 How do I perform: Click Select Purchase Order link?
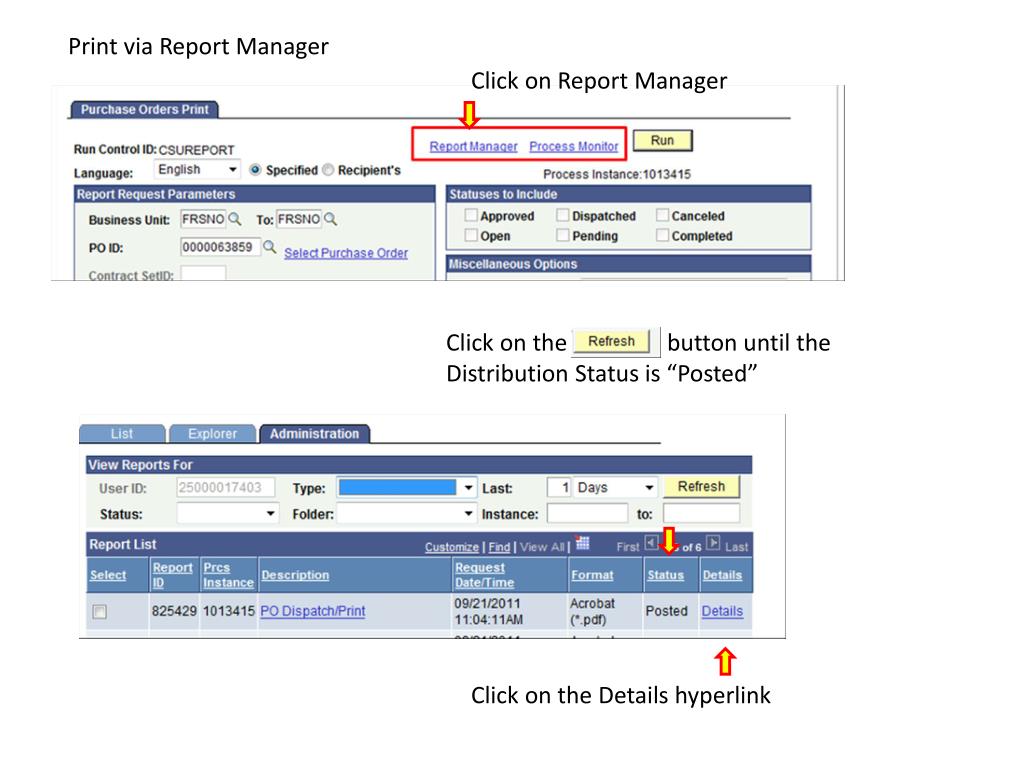pos(345,253)
